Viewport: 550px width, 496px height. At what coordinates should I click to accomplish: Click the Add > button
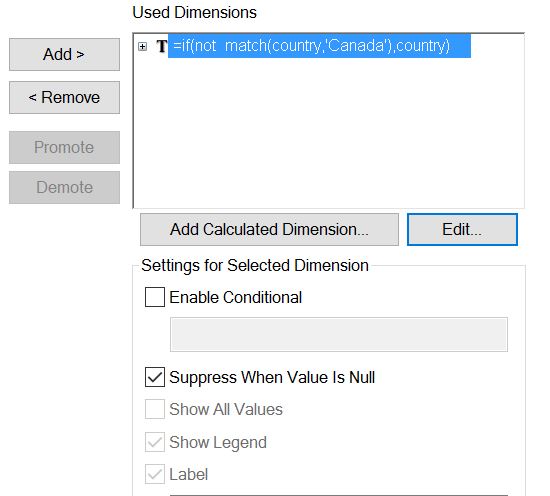click(64, 54)
